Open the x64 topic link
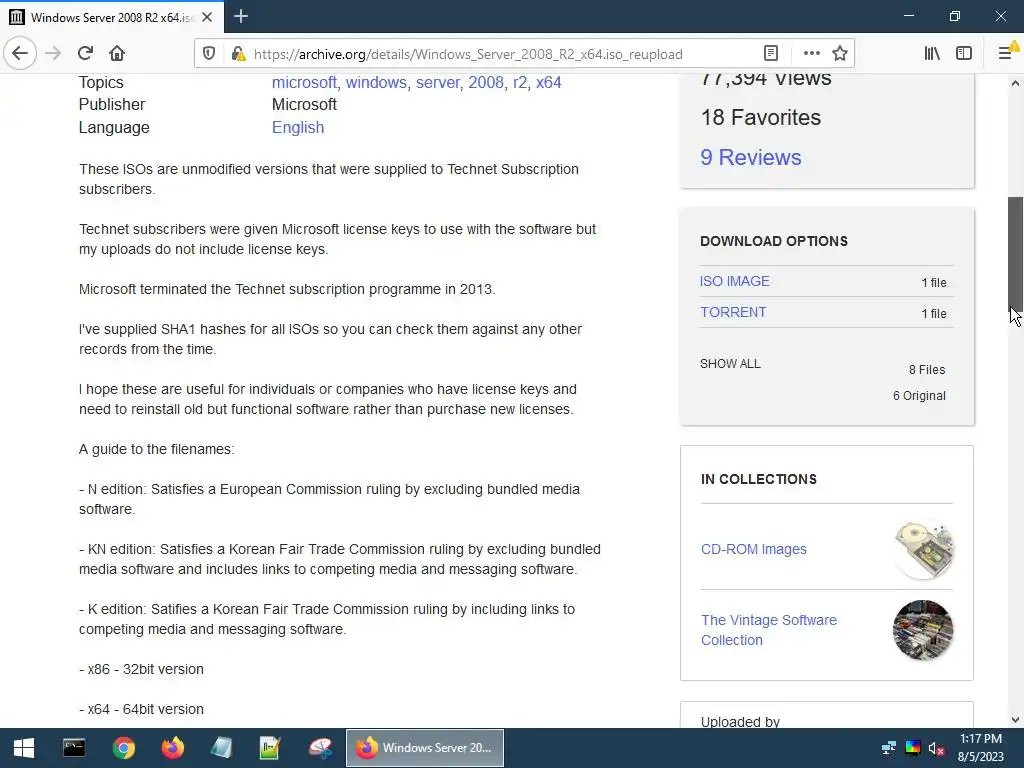1024x768 pixels. click(x=549, y=82)
